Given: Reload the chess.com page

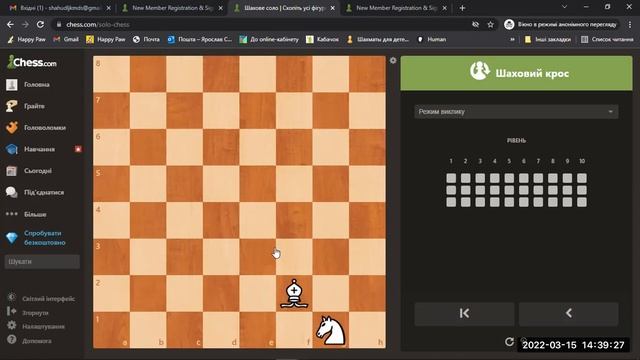Looking at the screenshot, I should click(40, 24).
